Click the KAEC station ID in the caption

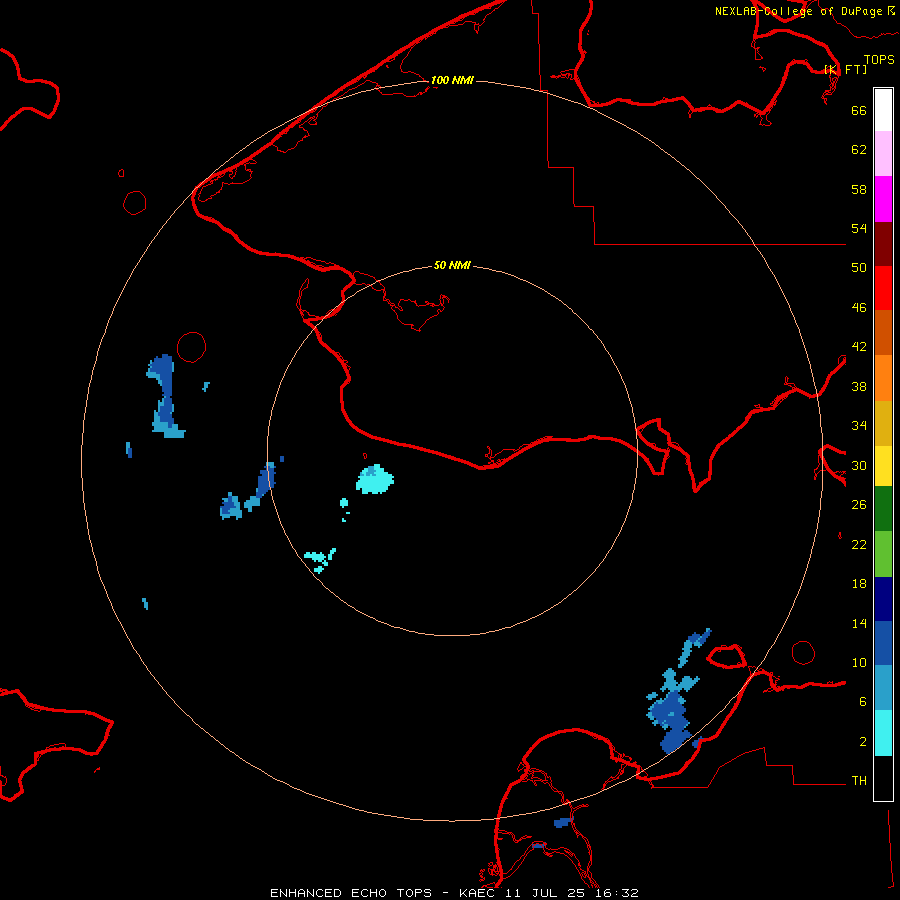click(x=479, y=893)
